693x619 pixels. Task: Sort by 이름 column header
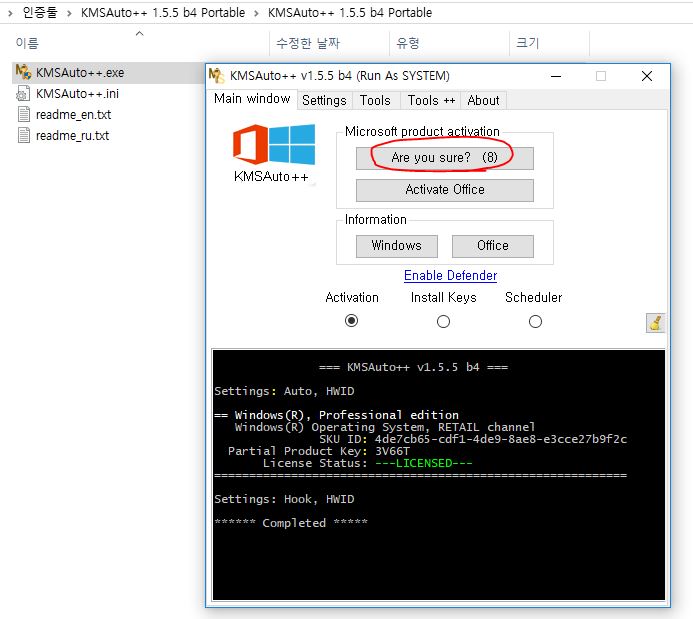pyautogui.click(x=27, y=43)
